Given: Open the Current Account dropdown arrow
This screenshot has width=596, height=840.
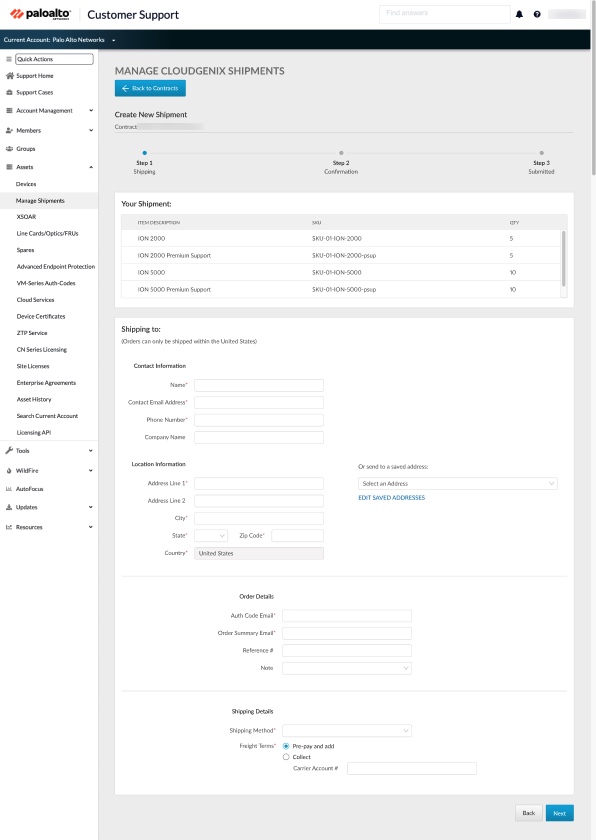Looking at the screenshot, I should point(114,40).
